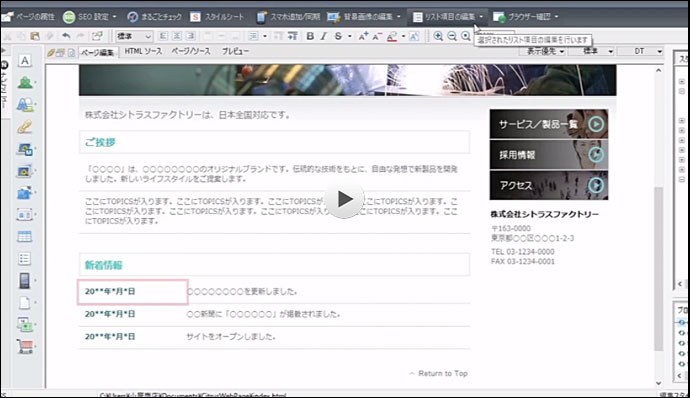
Task: Open ページの属性 page properties
Action: pos(28,17)
